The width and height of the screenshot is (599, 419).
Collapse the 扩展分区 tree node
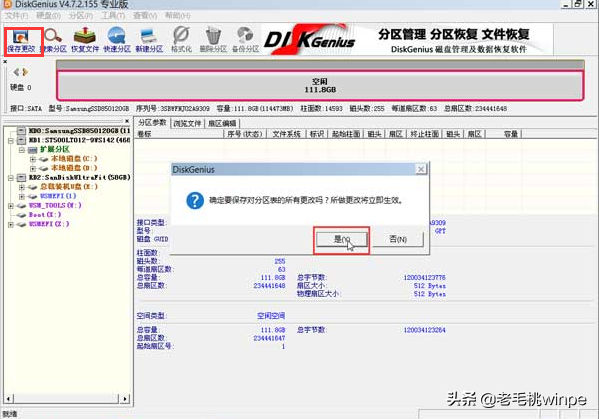22,150
